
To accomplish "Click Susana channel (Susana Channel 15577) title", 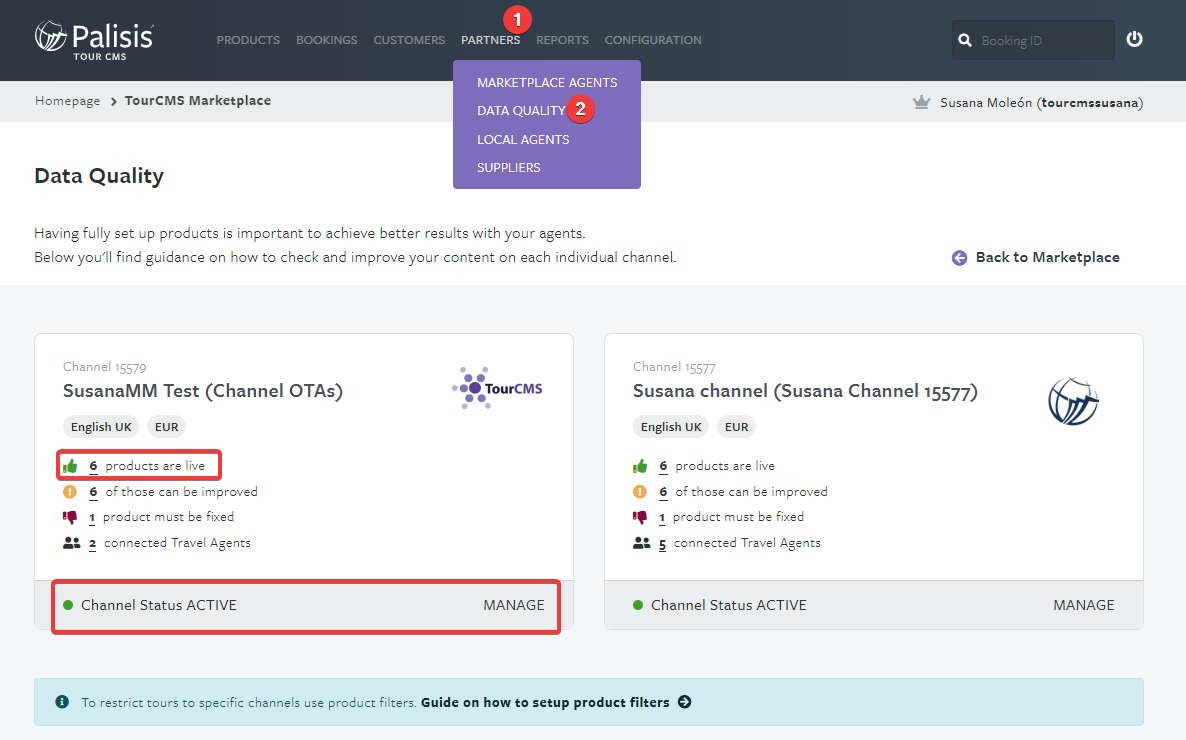I will pos(805,391).
